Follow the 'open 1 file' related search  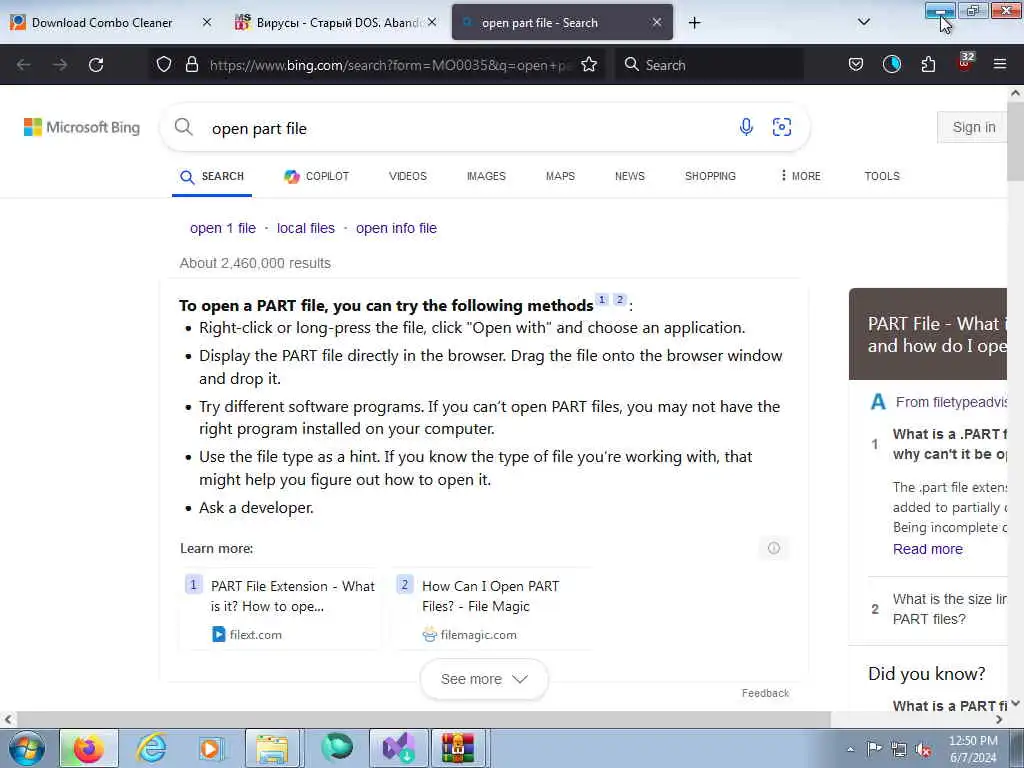(223, 228)
